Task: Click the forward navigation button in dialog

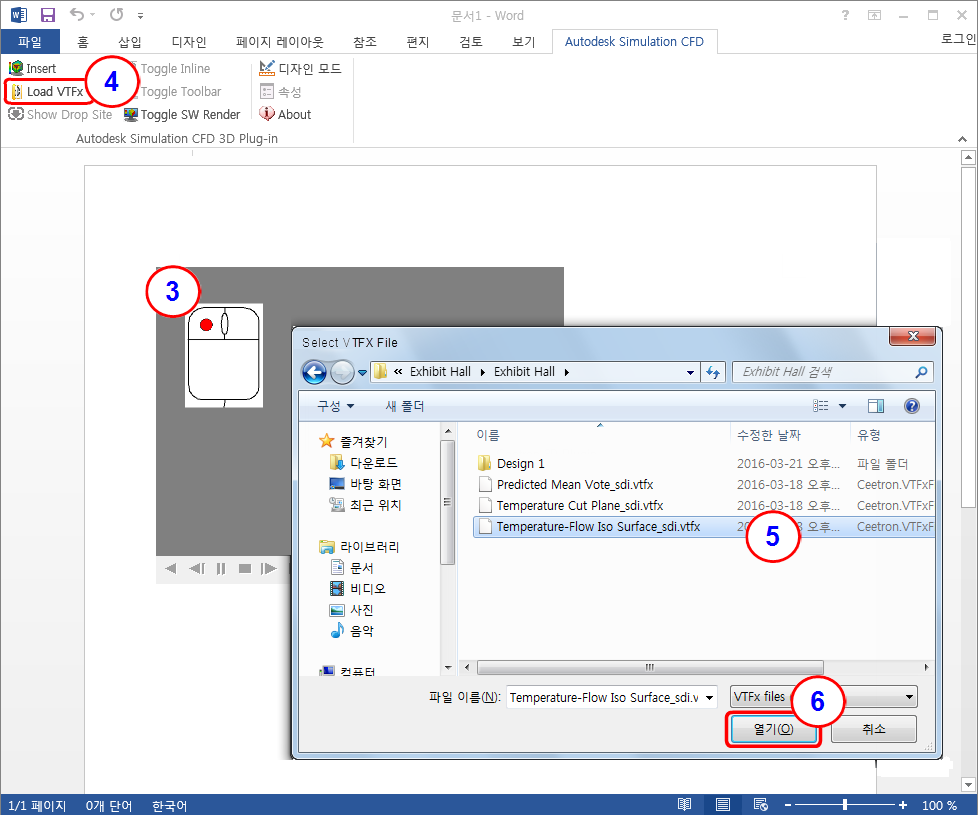Action: point(342,372)
